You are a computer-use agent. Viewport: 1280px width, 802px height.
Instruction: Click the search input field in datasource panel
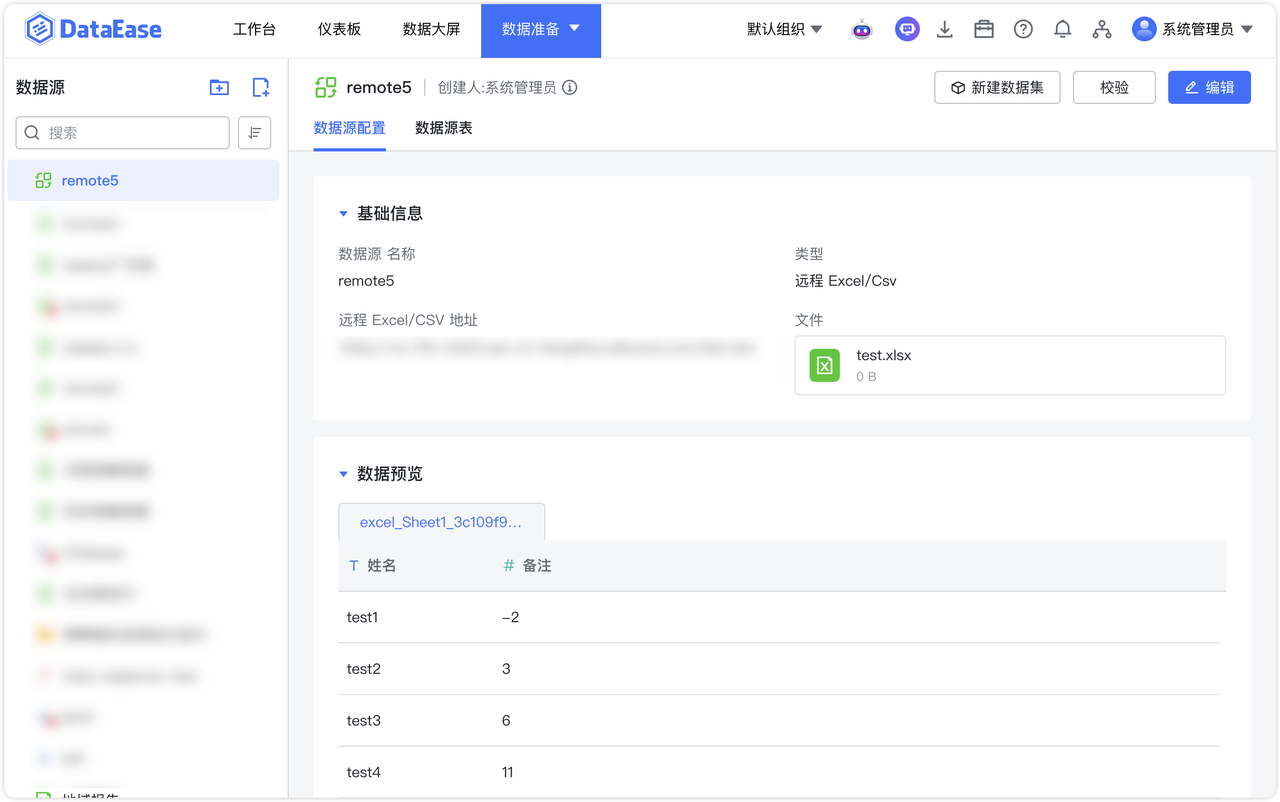tap(122, 132)
